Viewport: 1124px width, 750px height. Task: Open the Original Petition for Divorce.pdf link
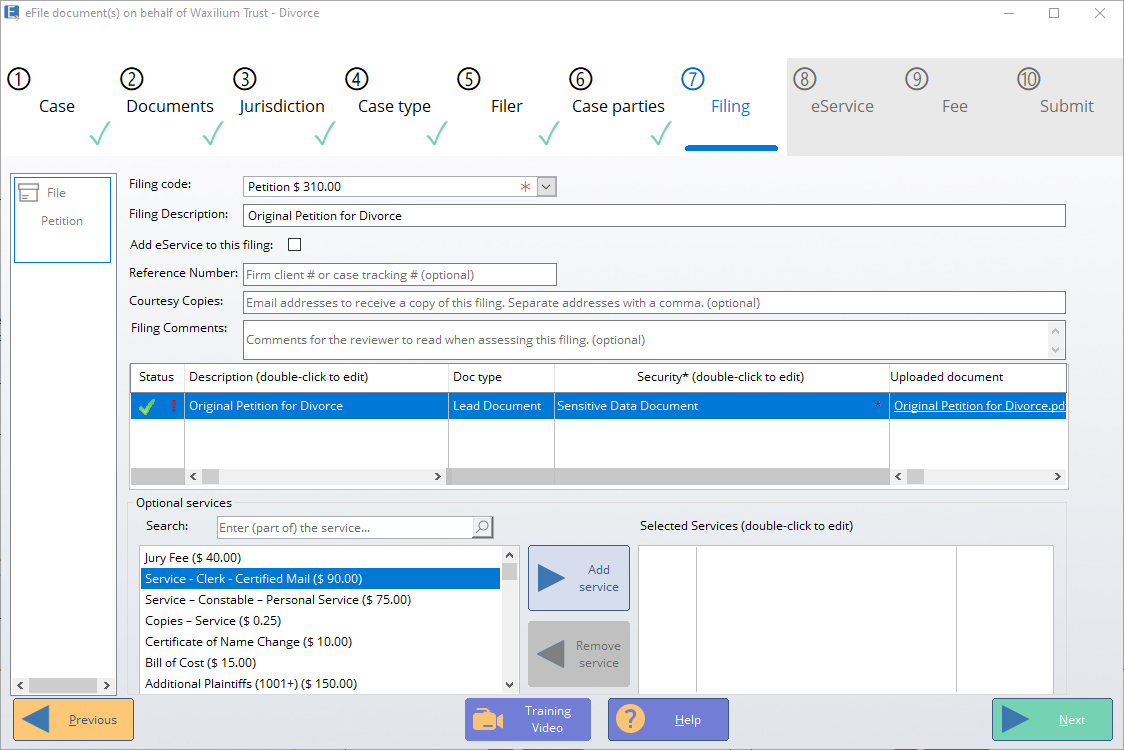pos(978,406)
